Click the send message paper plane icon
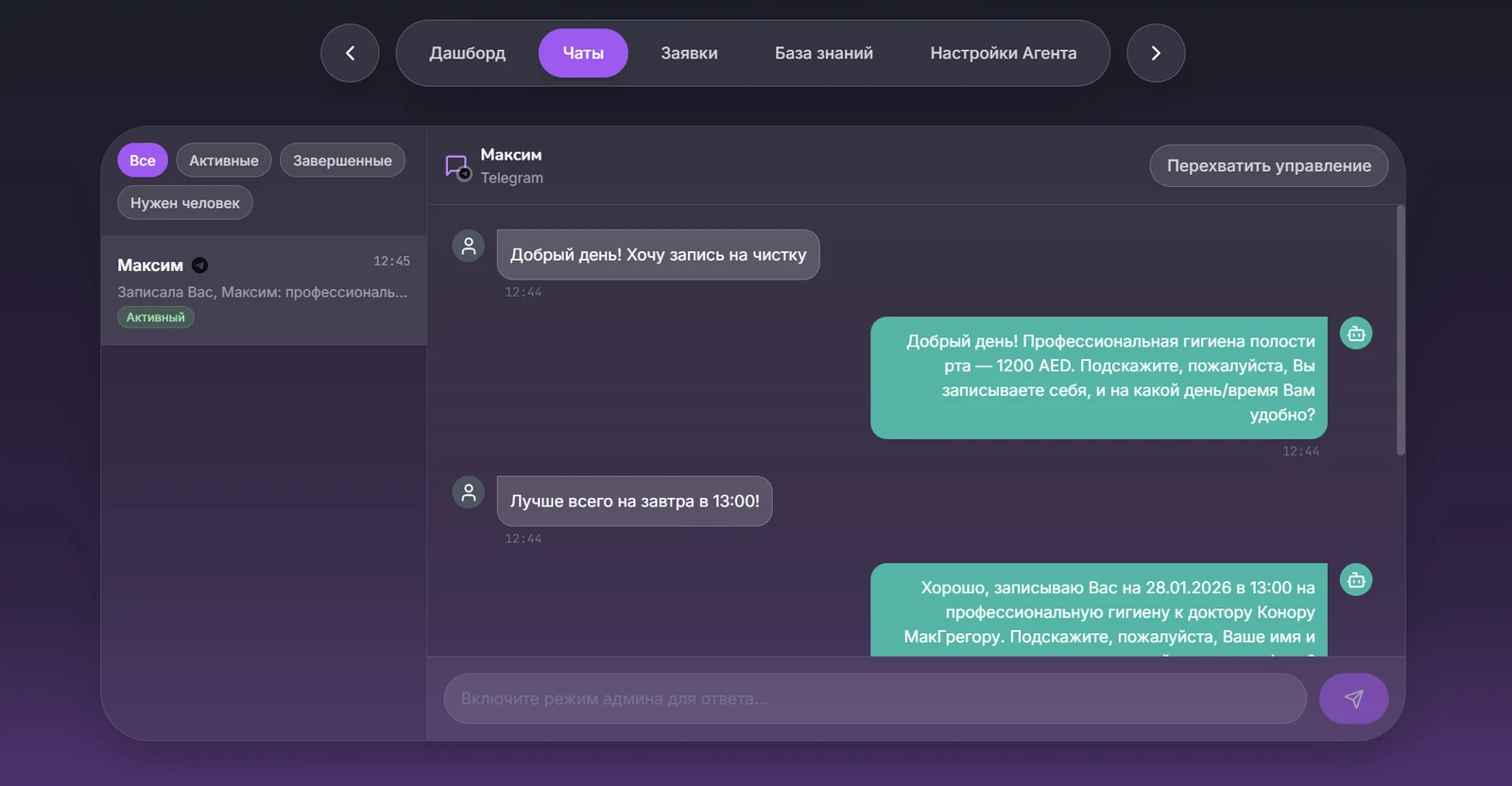The height and width of the screenshot is (786, 1512). pos(1353,698)
